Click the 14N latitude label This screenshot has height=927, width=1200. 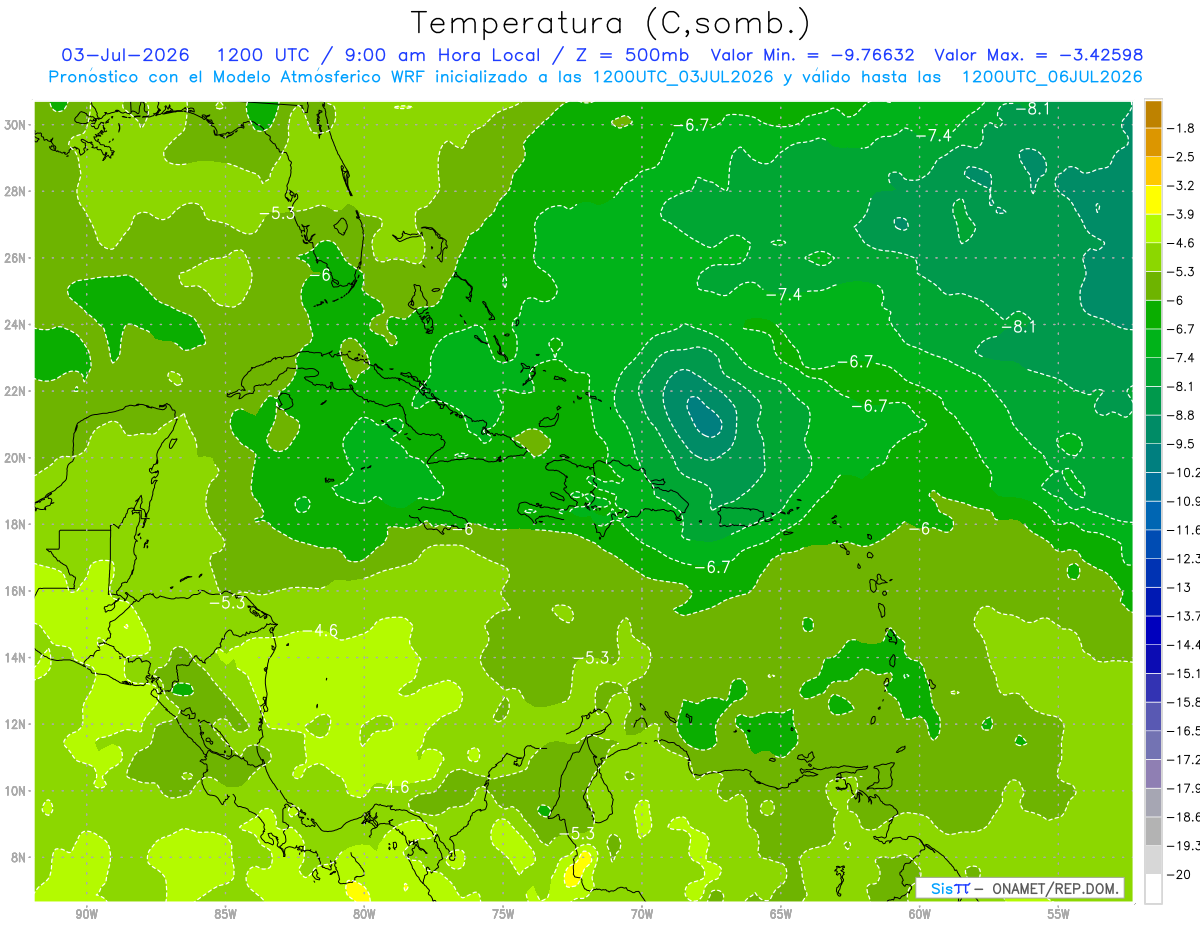[16, 657]
